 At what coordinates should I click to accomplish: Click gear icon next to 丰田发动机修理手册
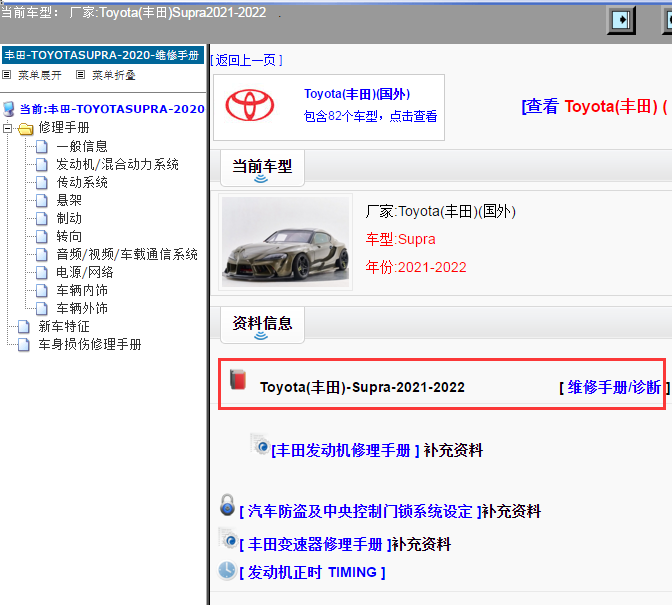point(260,444)
